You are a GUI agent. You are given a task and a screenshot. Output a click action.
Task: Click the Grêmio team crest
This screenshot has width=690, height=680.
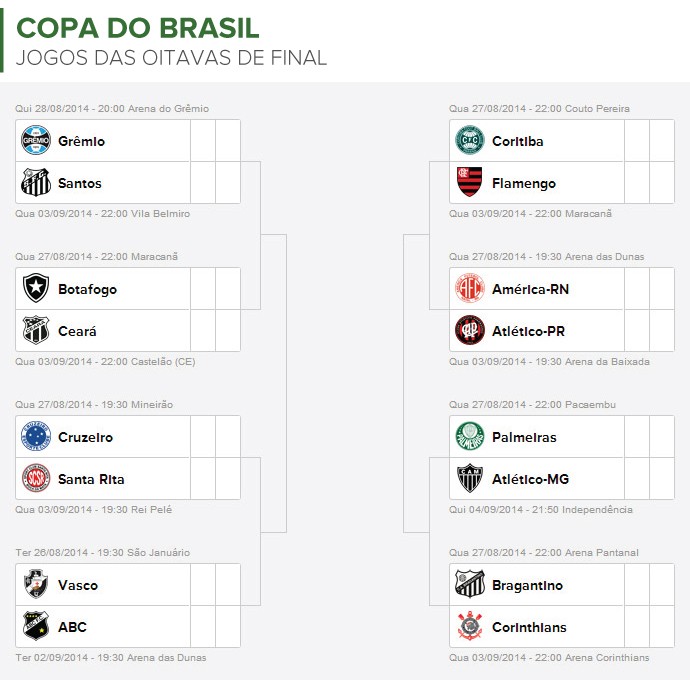36,141
